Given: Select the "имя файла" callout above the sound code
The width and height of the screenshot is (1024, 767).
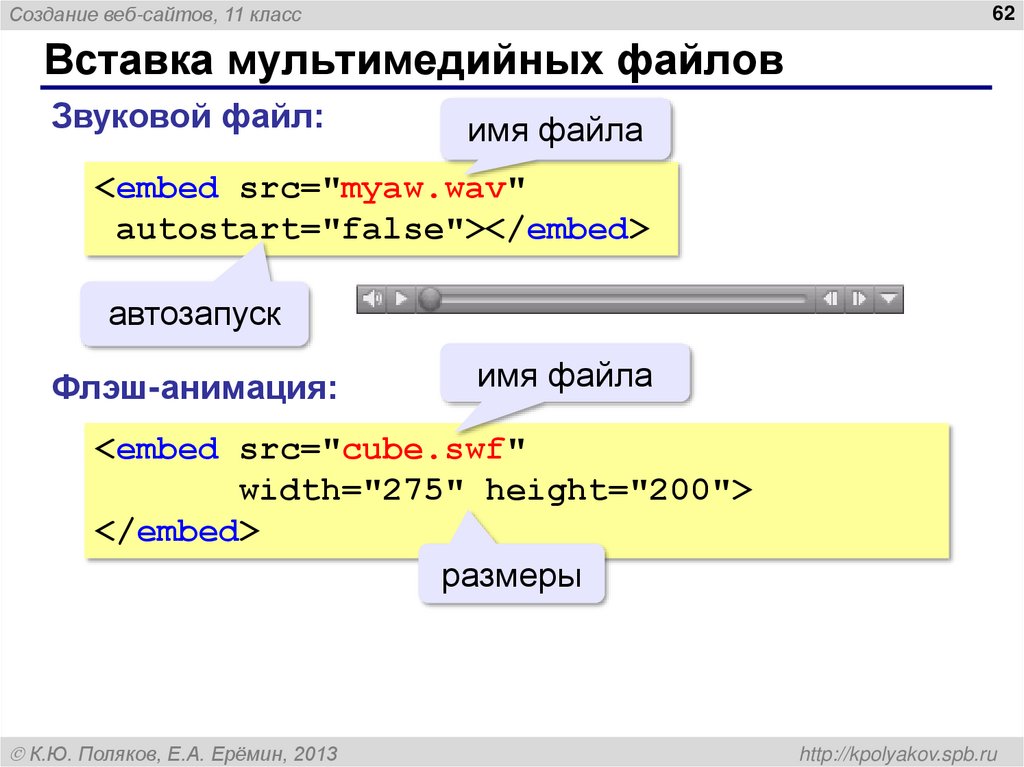Looking at the screenshot, I should coord(556,128).
